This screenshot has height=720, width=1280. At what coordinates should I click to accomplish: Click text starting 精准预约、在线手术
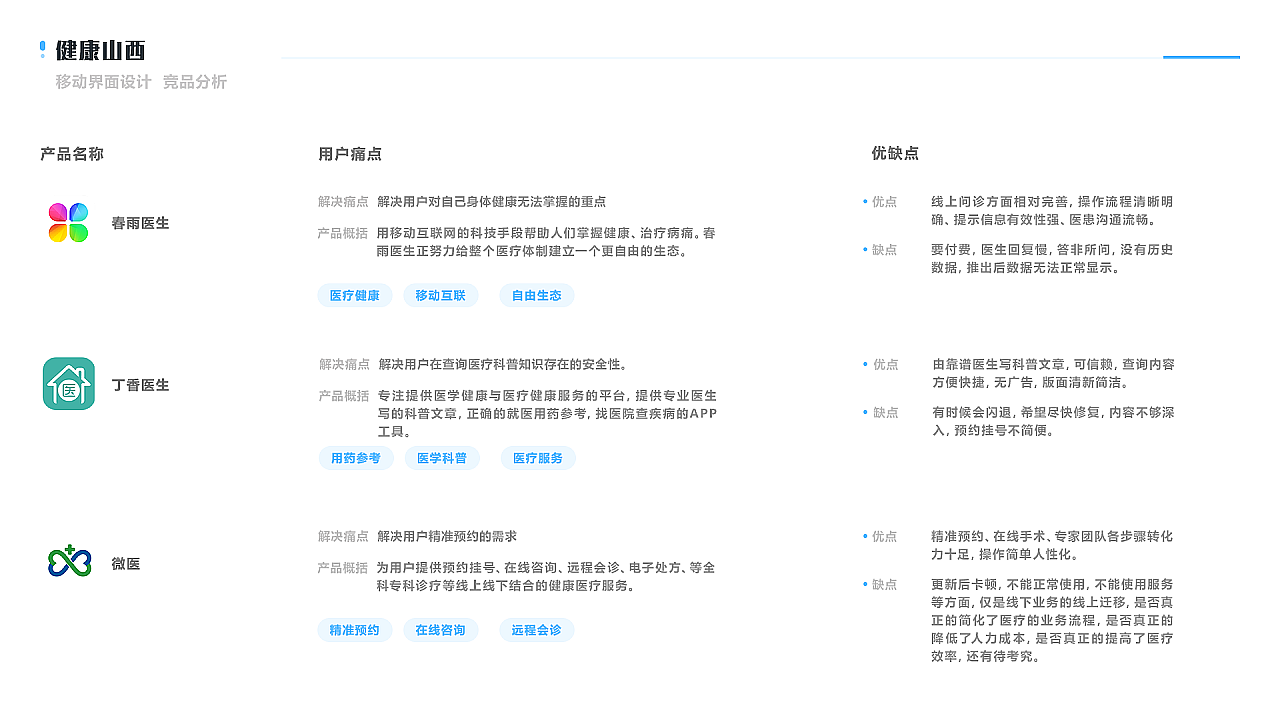click(x=1052, y=545)
